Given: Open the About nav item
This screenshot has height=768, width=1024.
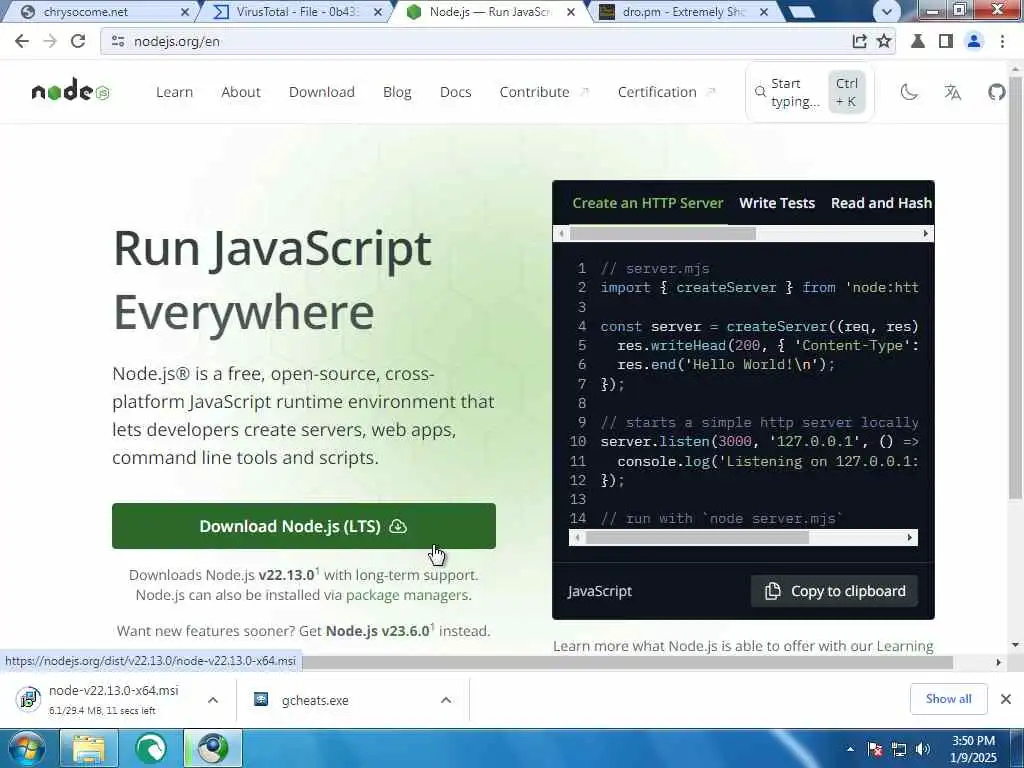Looking at the screenshot, I should (241, 92).
